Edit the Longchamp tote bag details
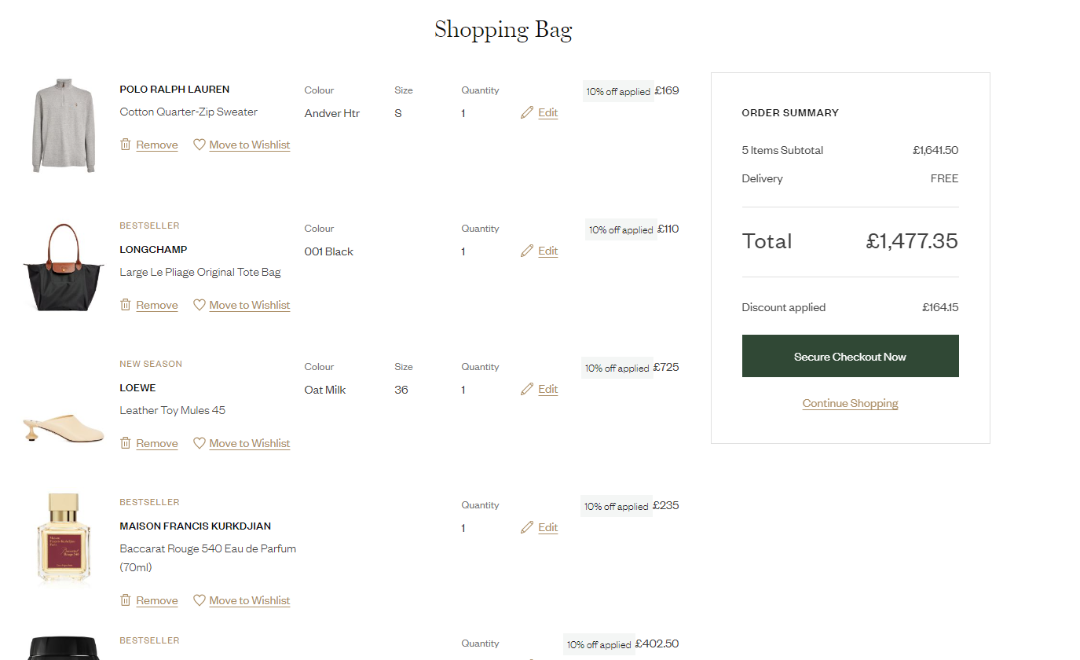The width and height of the screenshot is (1080, 660). click(x=547, y=252)
